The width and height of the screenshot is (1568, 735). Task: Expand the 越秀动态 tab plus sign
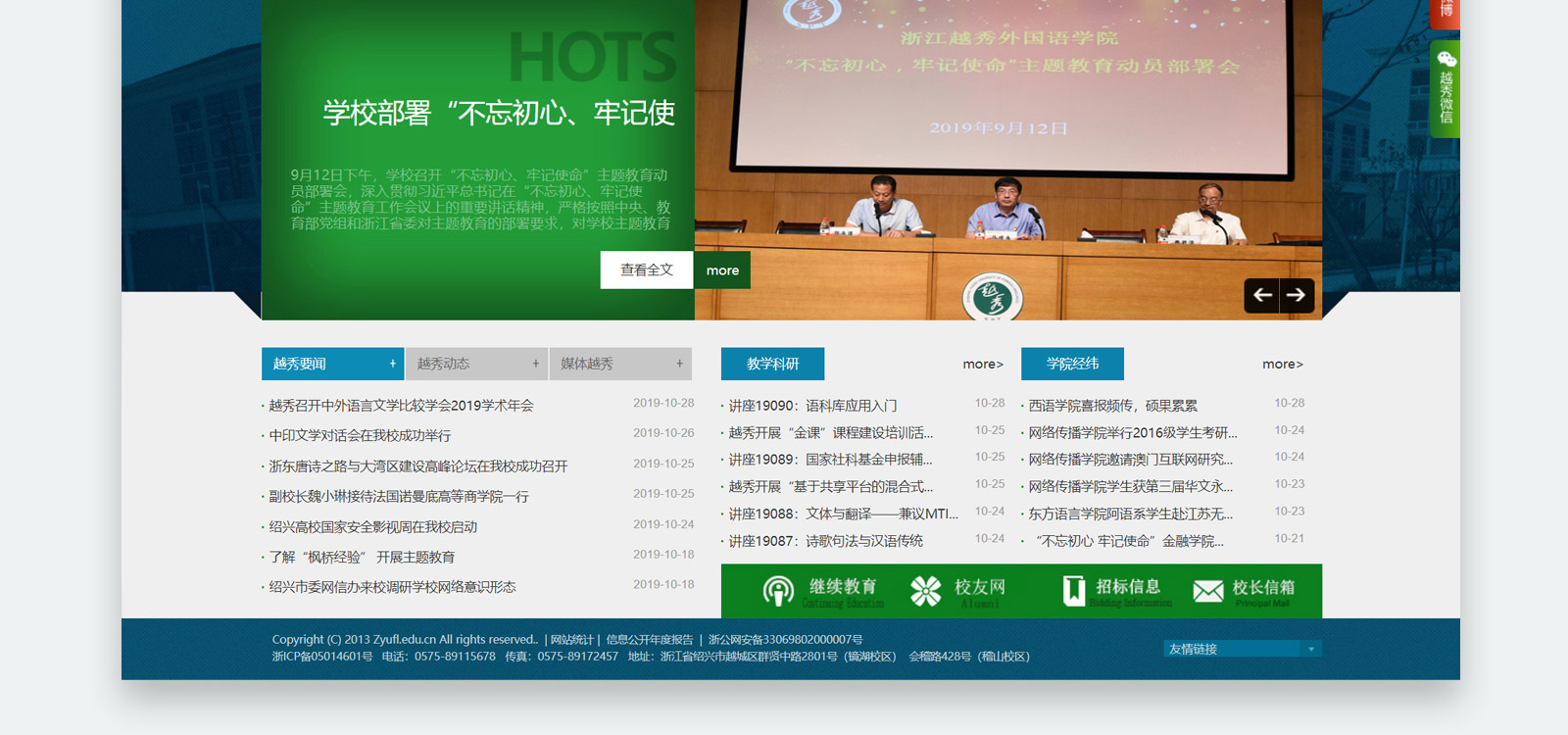click(x=535, y=364)
